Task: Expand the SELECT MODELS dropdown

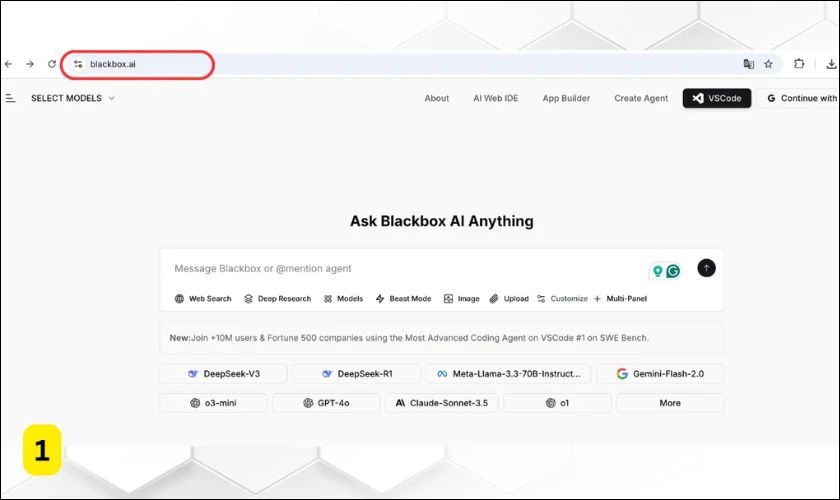Action: click(x=73, y=98)
